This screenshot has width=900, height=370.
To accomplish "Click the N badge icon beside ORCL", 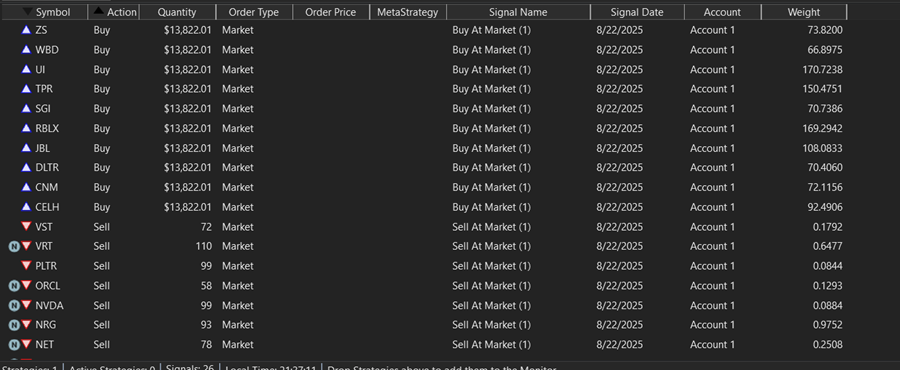I will [14, 286].
